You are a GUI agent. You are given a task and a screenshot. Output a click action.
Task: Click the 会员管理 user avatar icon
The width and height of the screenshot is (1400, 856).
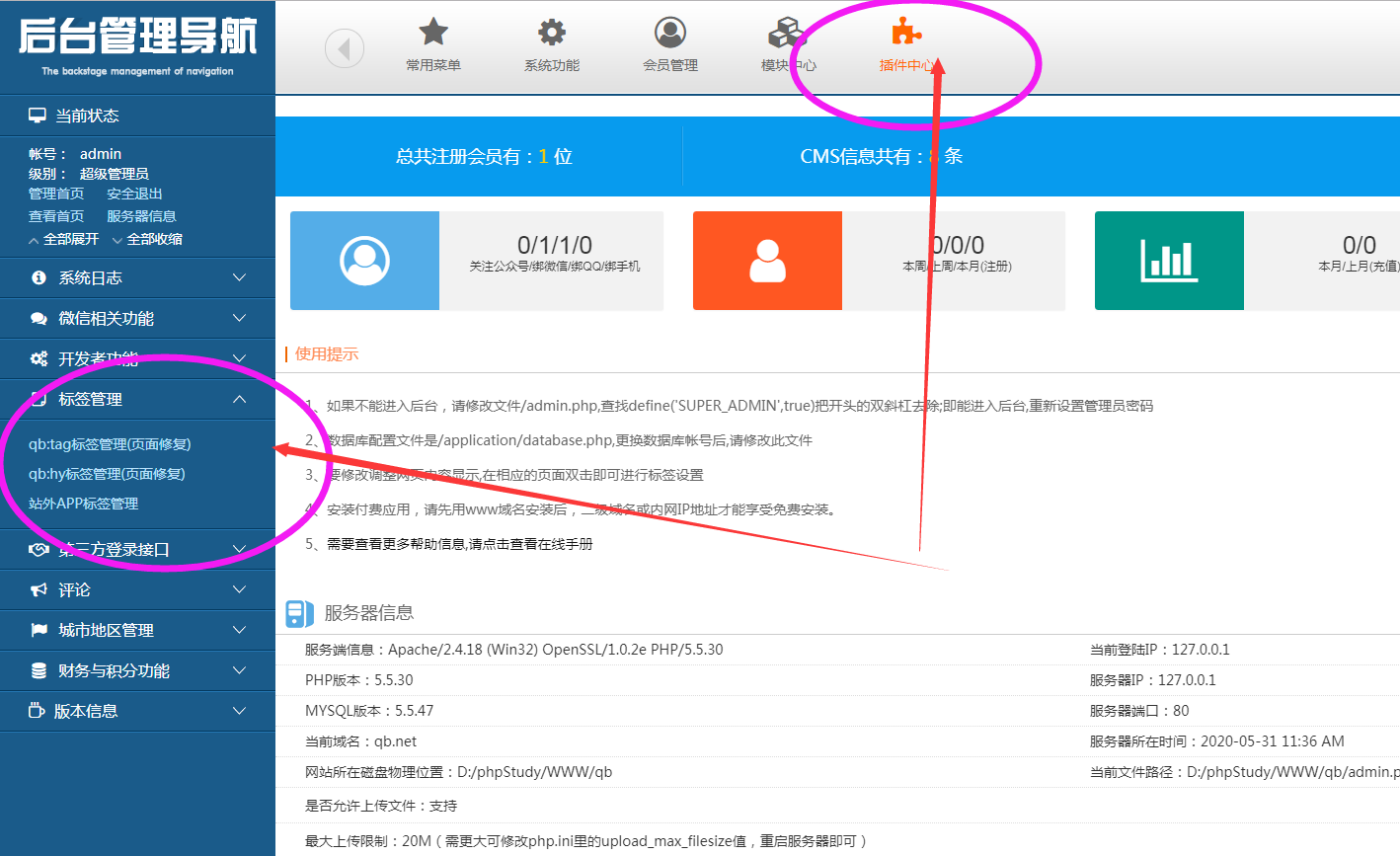(x=670, y=33)
